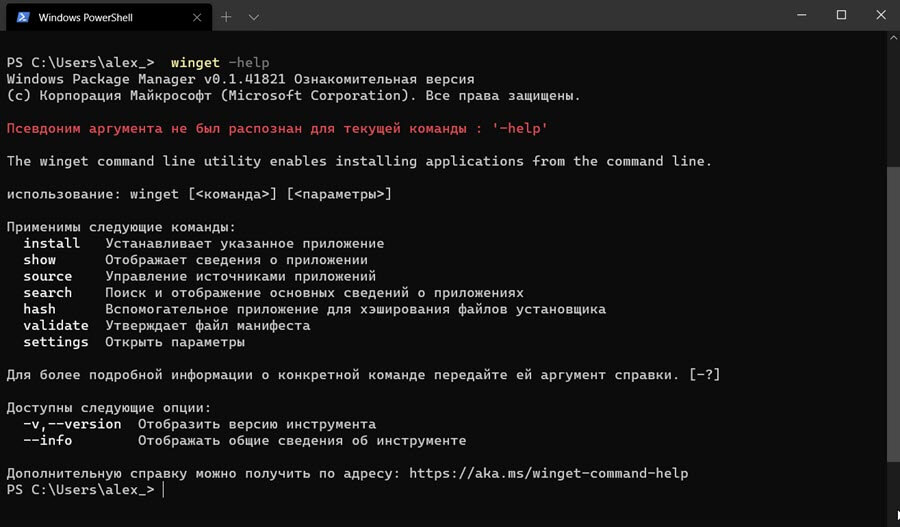This screenshot has width=900, height=527.
Task: Expand the new tab profile dropdown
Action: coord(254,17)
